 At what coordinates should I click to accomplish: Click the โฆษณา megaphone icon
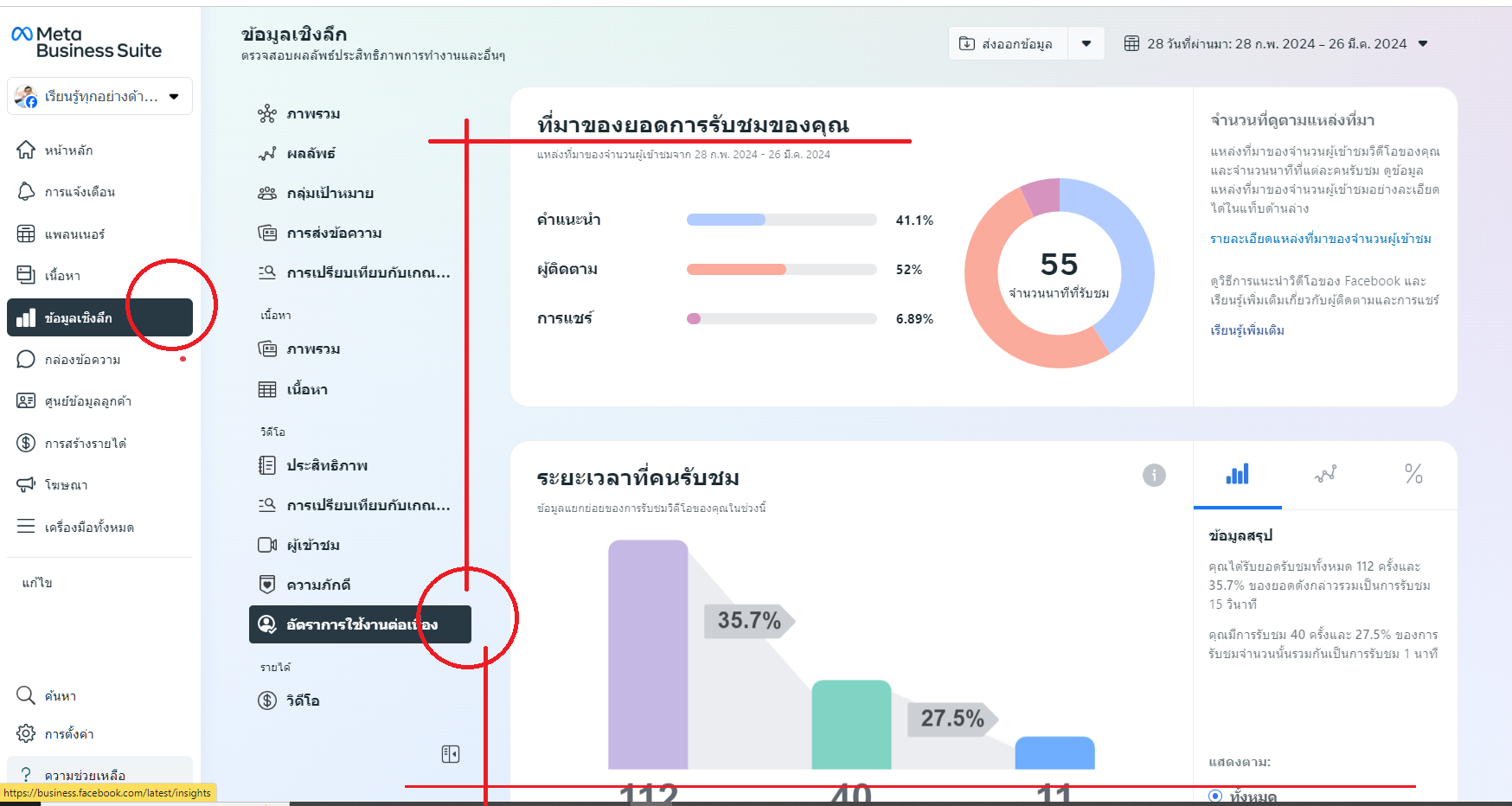pos(26,484)
